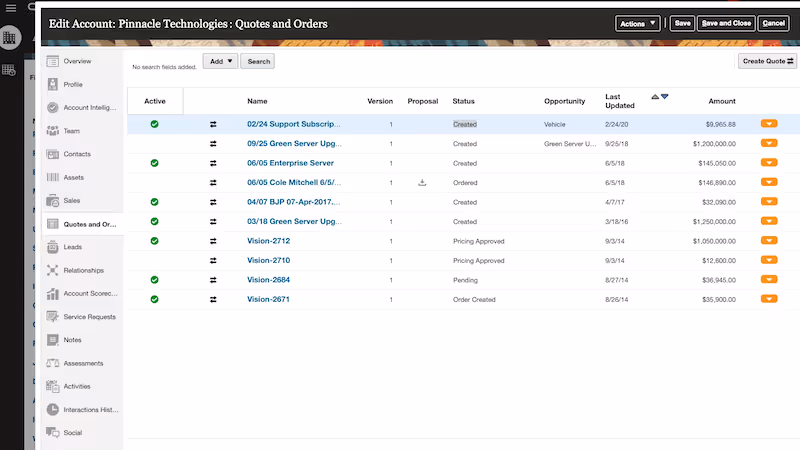This screenshot has height=450, width=800.
Task: Click active checkmark for 04/07 BJP row
Action: point(155,202)
